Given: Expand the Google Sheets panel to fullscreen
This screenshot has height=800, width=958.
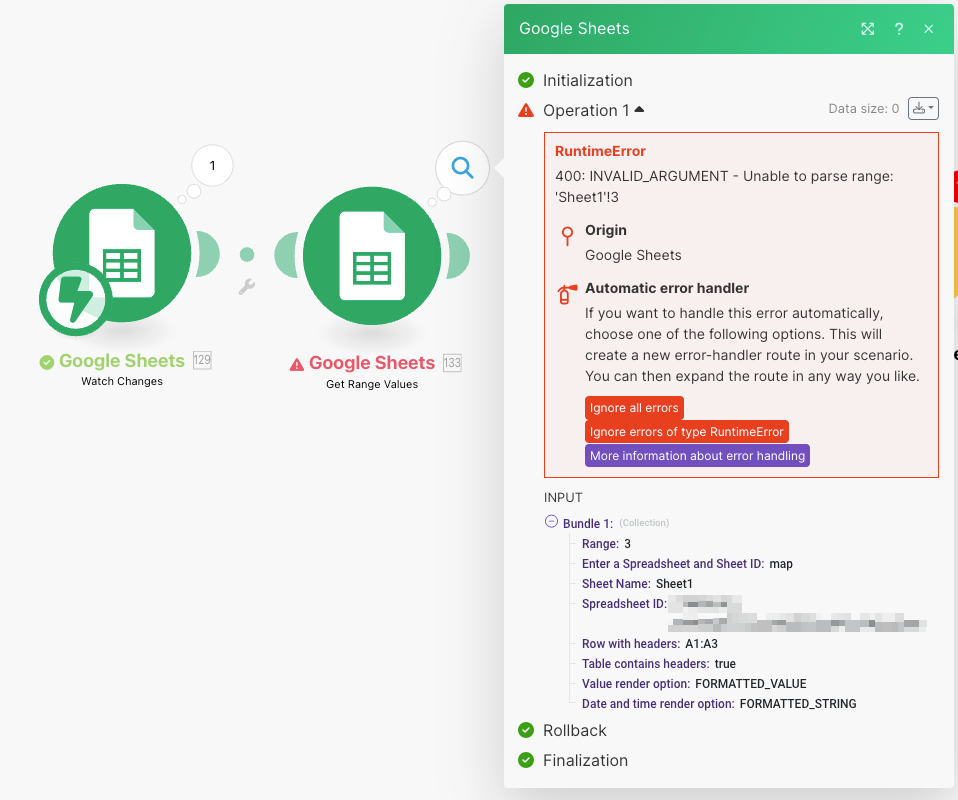Looking at the screenshot, I should pyautogui.click(x=867, y=29).
